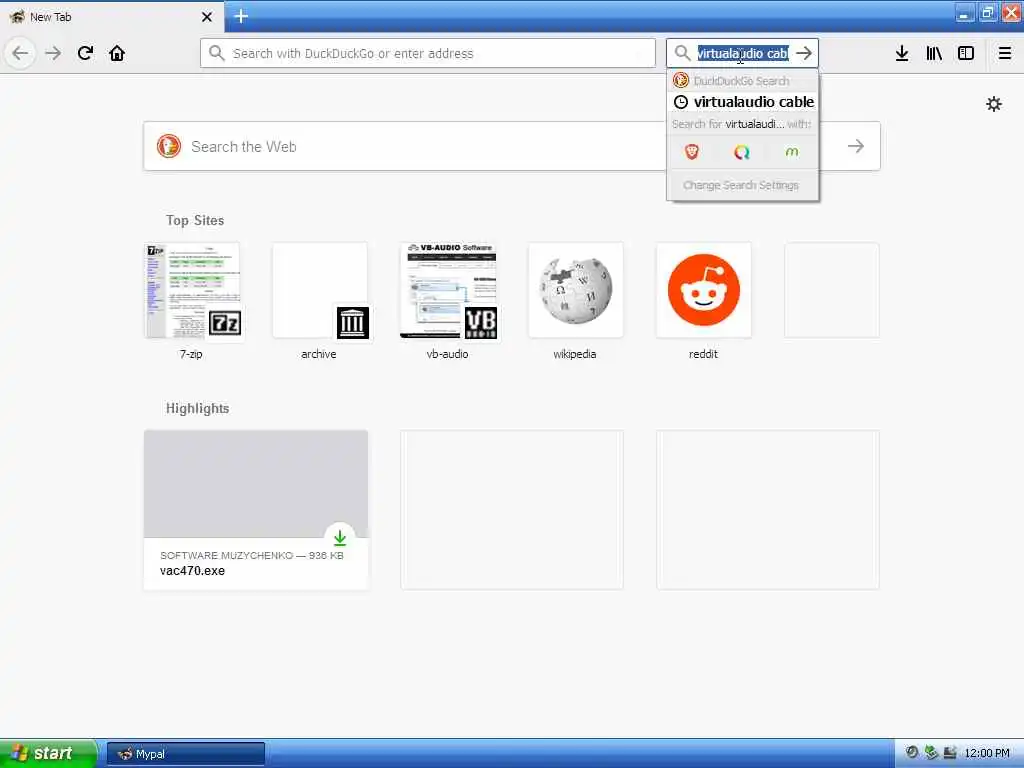Click the Highlights section heading
The width and height of the screenshot is (1024, 768).
pyautogui.click(x=197, y=409)
